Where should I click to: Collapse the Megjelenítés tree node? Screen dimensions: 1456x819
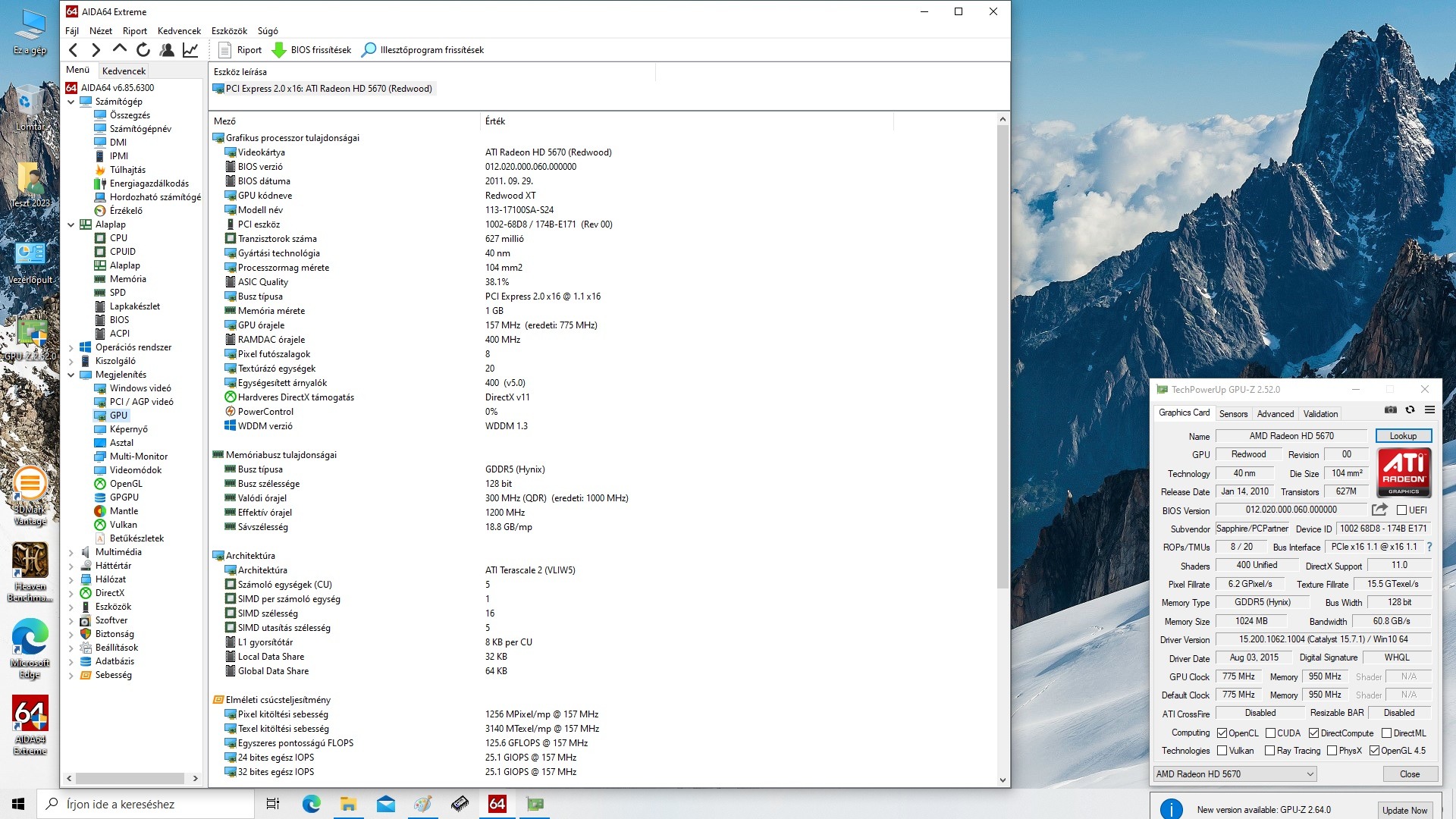tap(71, 375)
